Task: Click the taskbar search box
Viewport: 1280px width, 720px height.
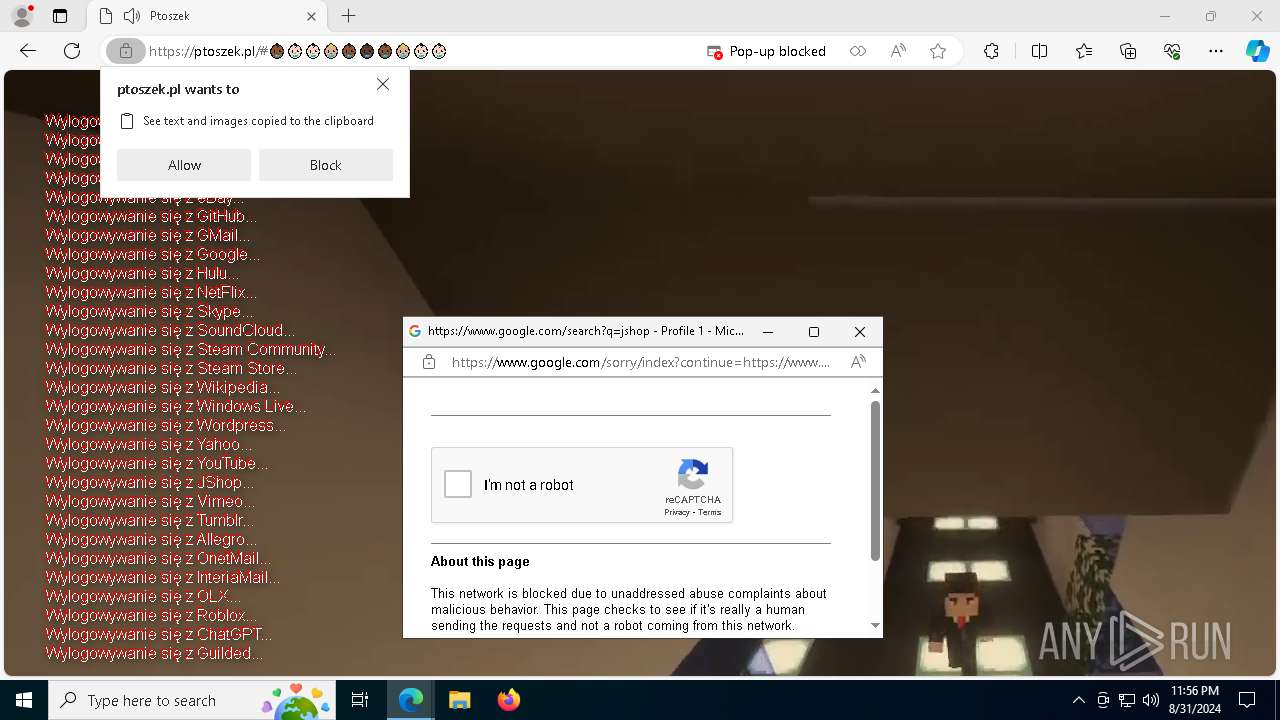Action: (x=190, y=700)
